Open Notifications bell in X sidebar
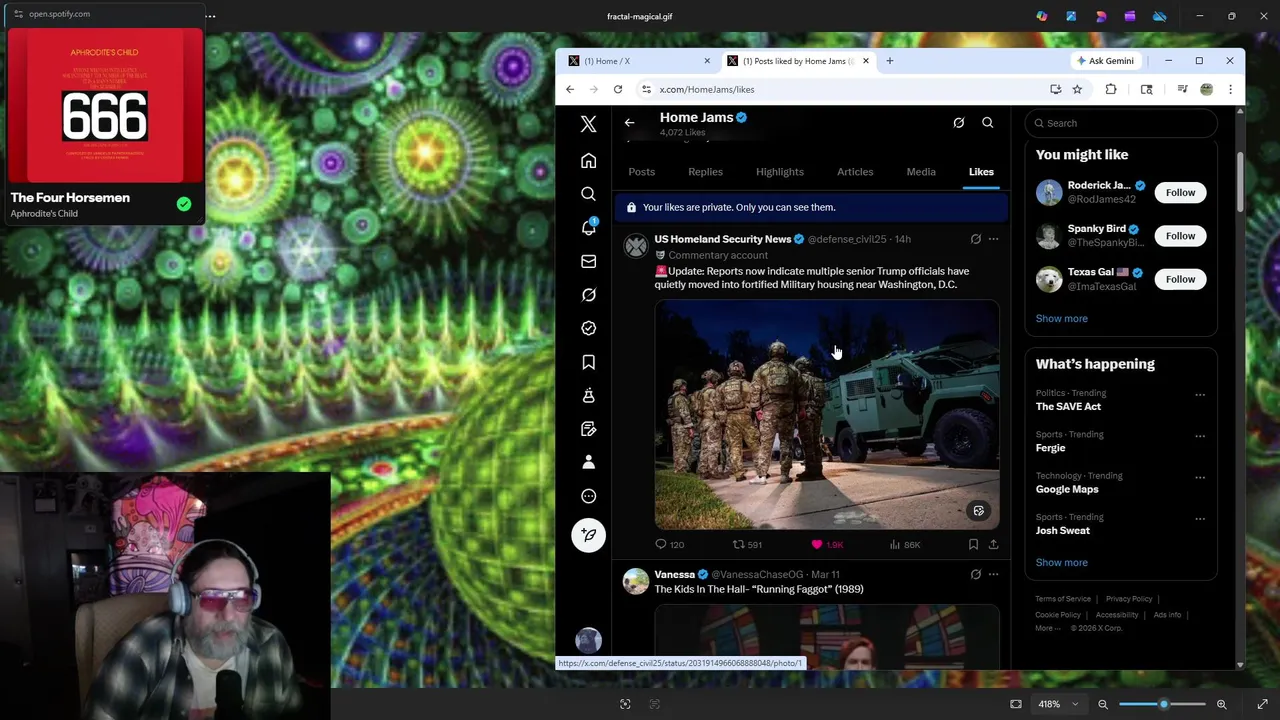This screenshot has width=1280, height=720. 588,228
